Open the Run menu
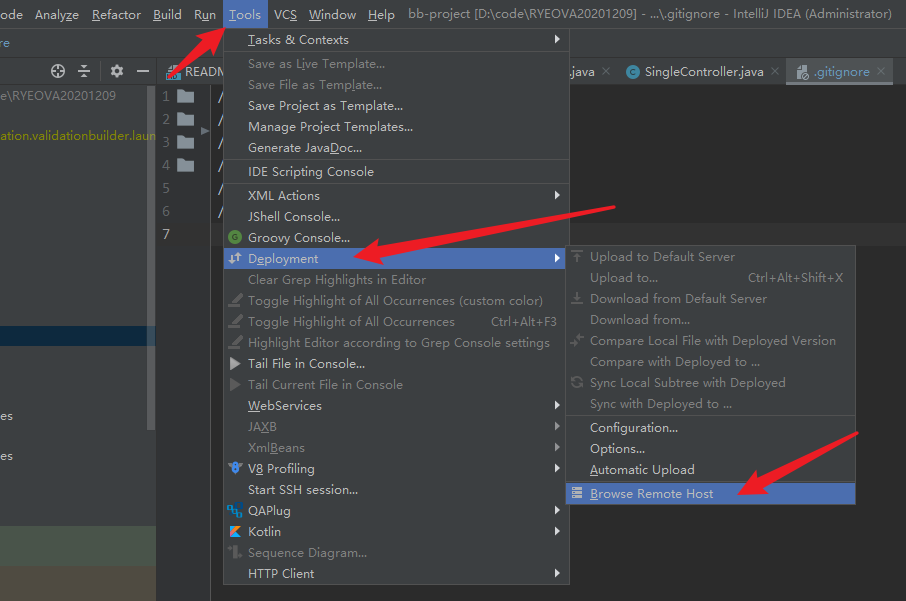Image resolution: width=906 pixels, height=601 pixels. pos(205,14)
